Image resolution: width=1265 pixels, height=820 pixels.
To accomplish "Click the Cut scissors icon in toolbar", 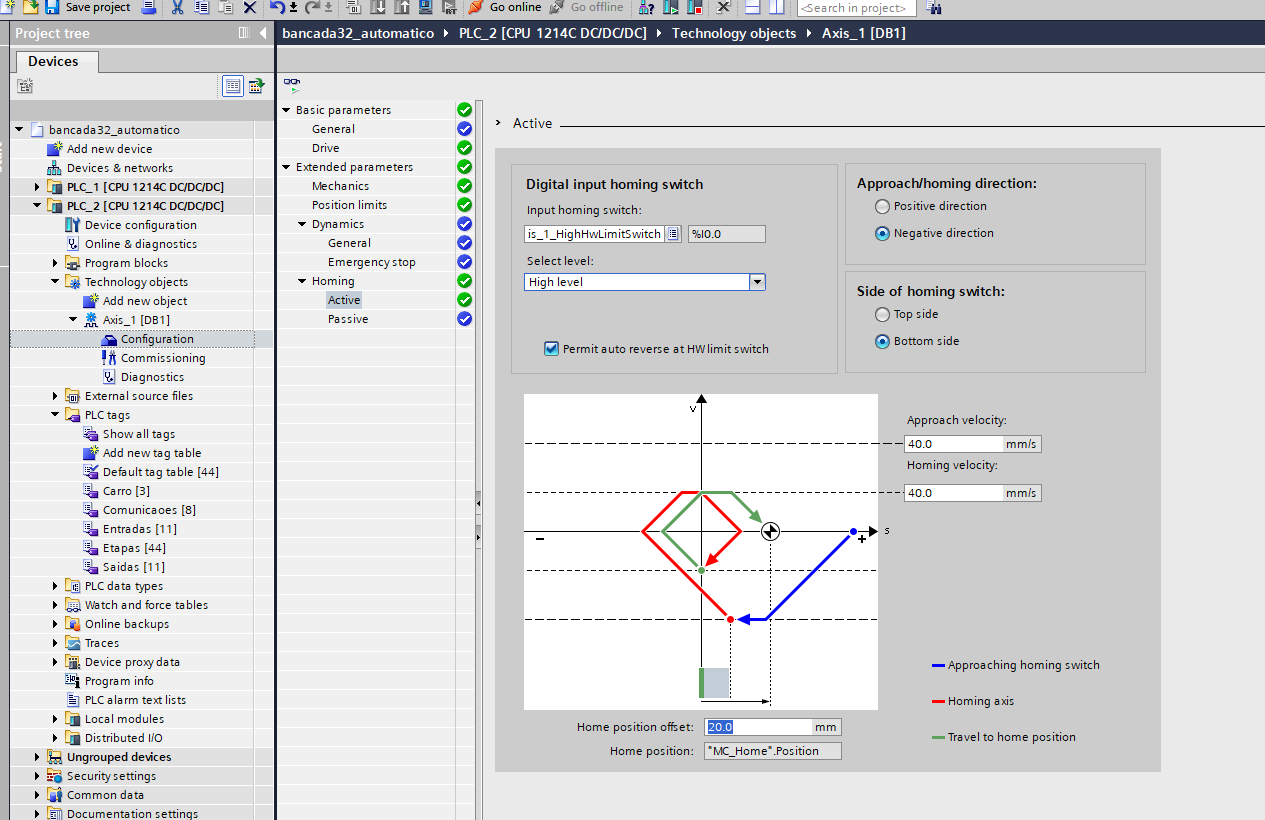I will tap(177, 7).
